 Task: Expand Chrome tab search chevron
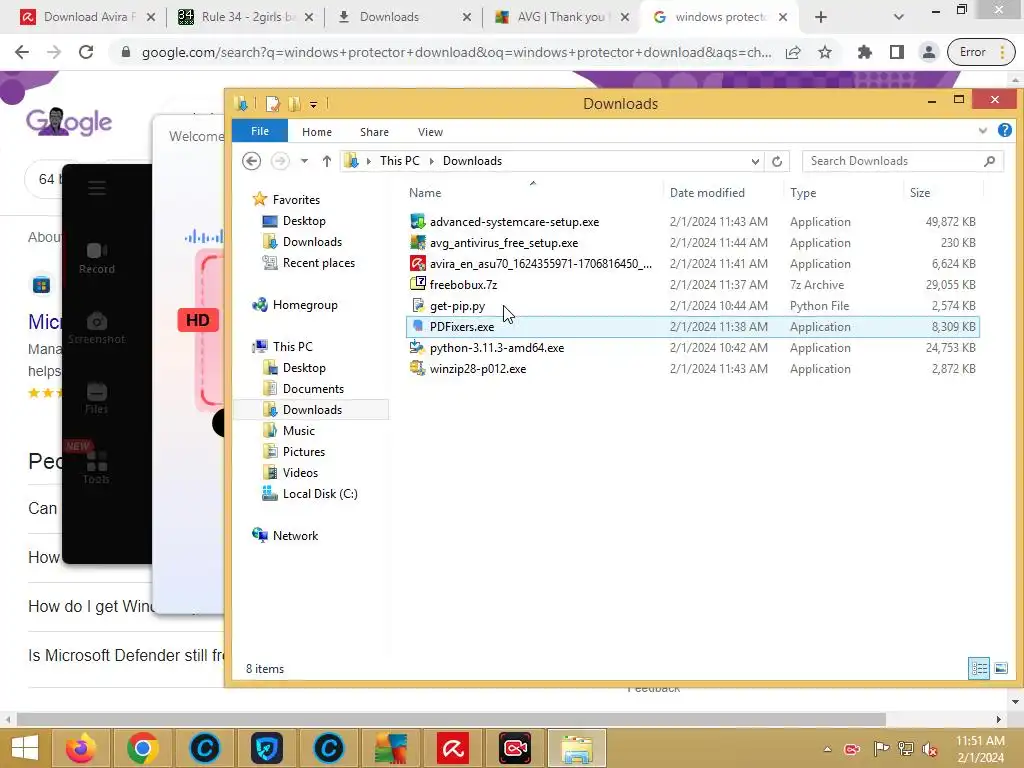tap(899, 17)
